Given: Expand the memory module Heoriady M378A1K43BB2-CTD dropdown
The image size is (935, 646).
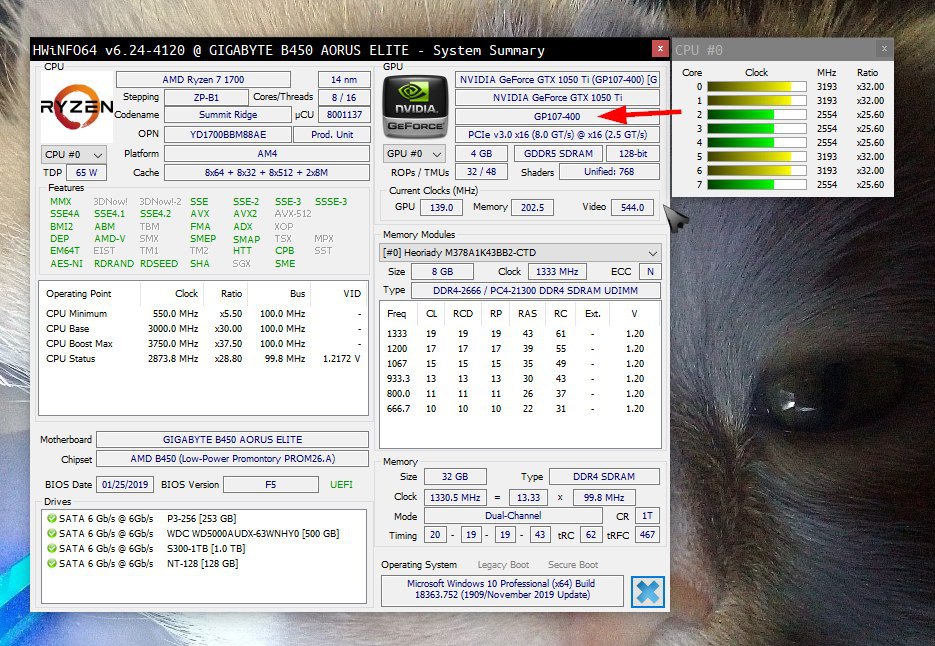Looking at the screenshot, I should pos(520,252).
